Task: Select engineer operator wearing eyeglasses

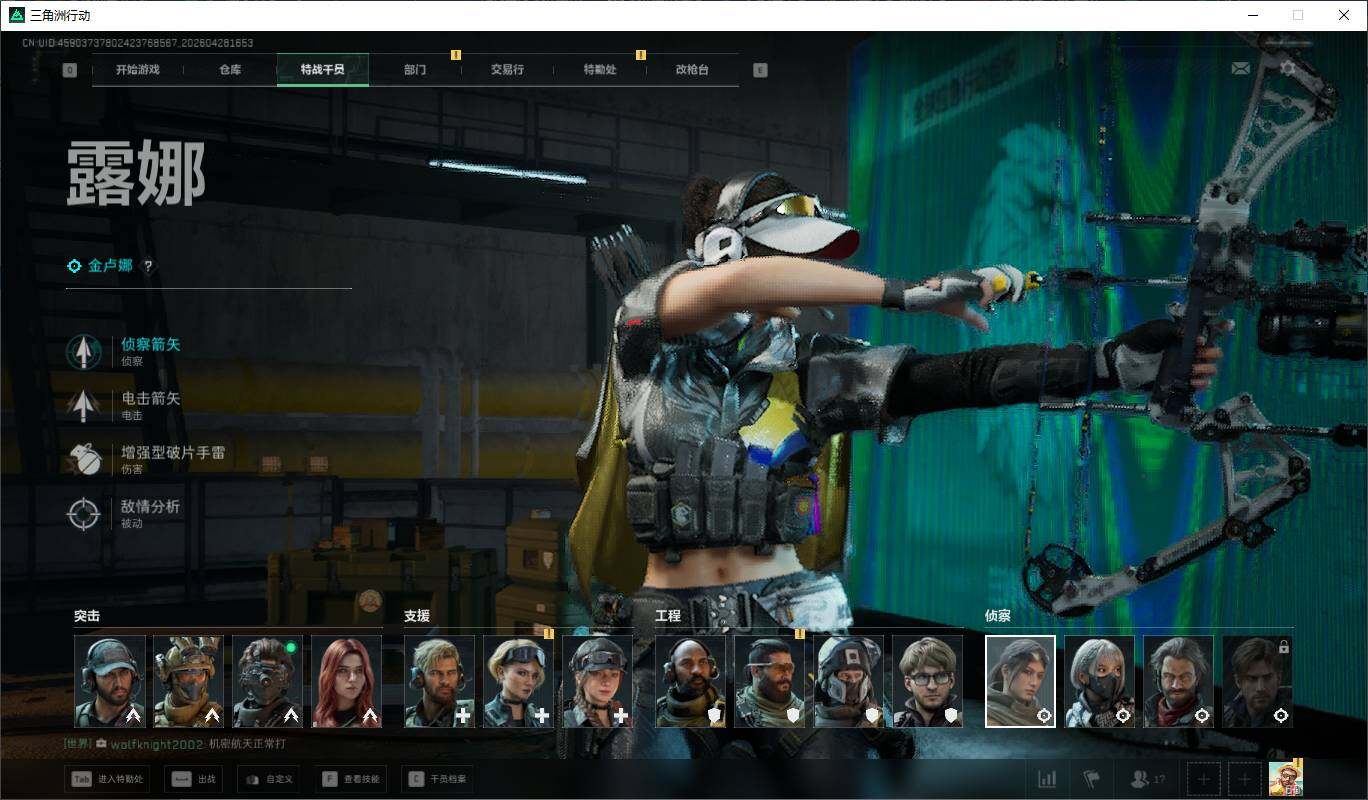Action: tap(928, 681)
